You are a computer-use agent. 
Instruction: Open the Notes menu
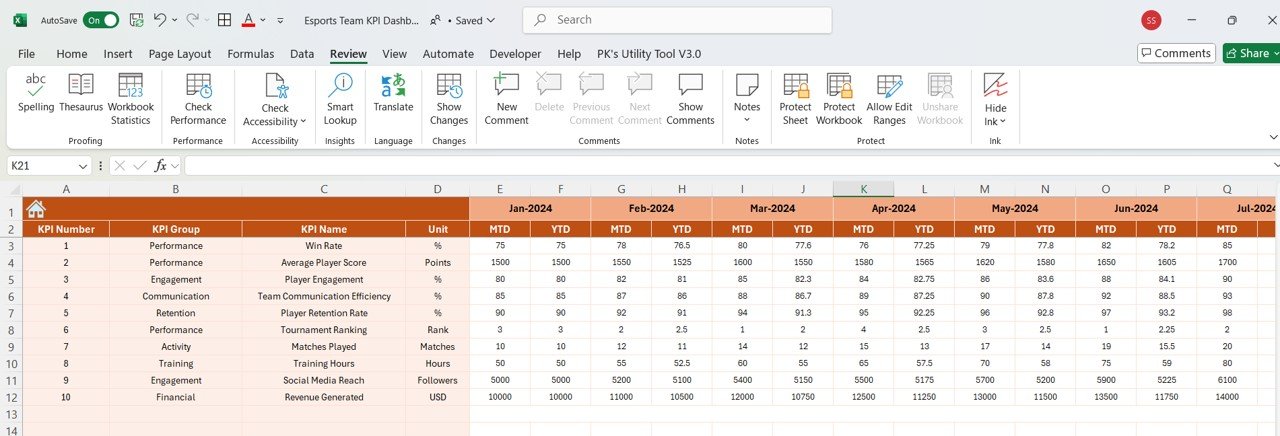click(x=747, y=99)
